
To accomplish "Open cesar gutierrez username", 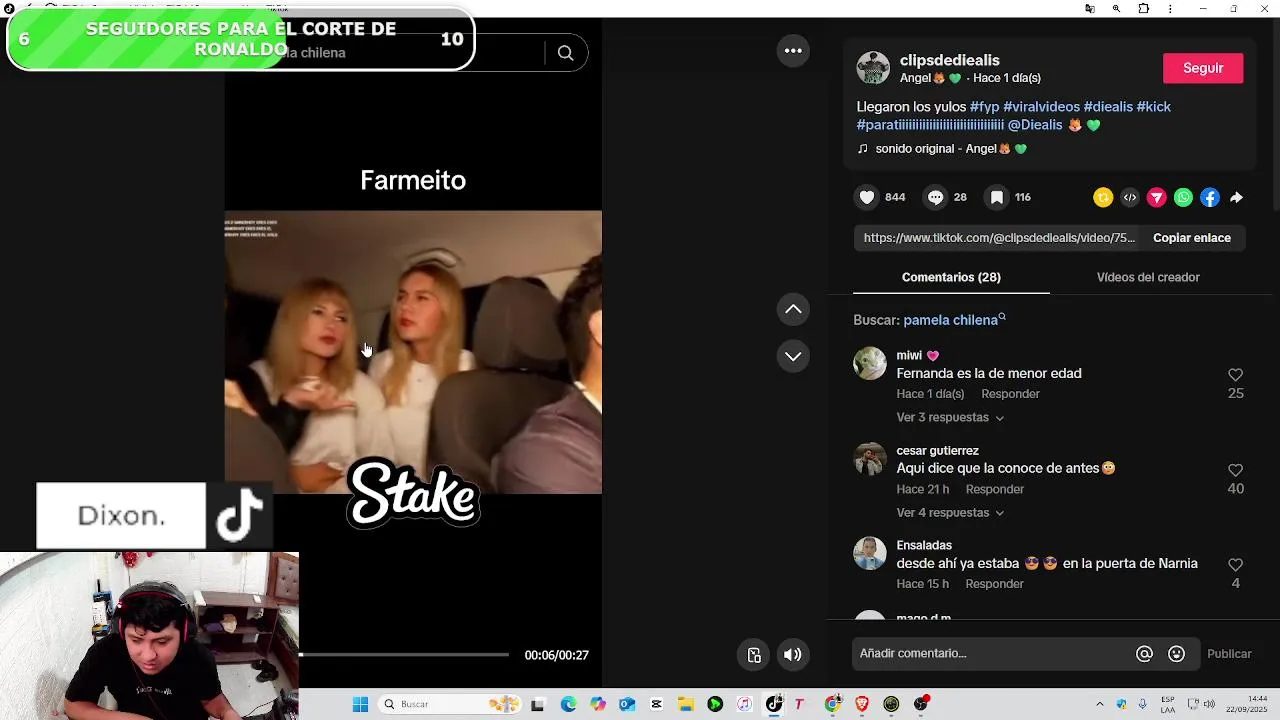I will [x=937, y=451].
